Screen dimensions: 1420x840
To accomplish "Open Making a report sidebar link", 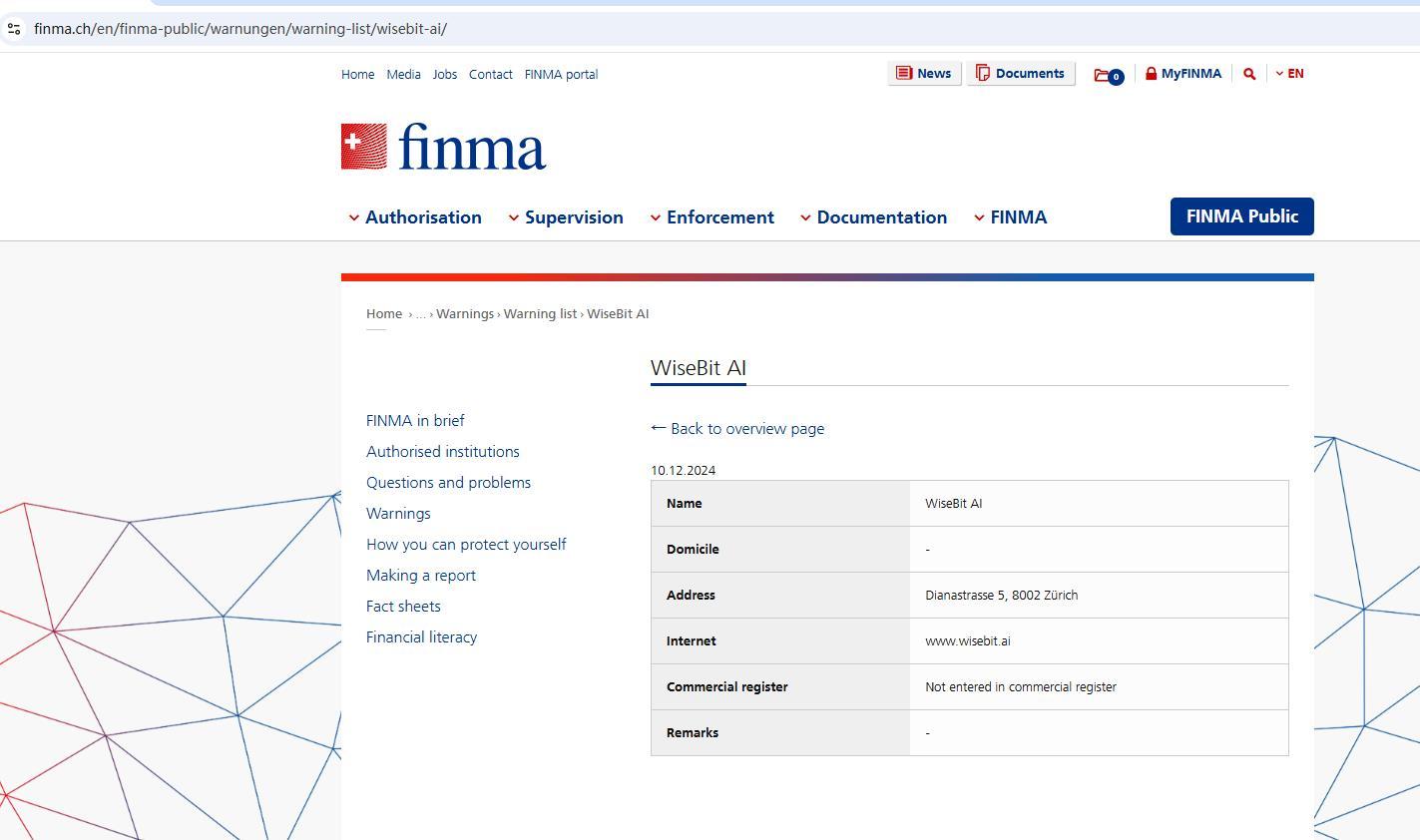I will tap(420, 576).
